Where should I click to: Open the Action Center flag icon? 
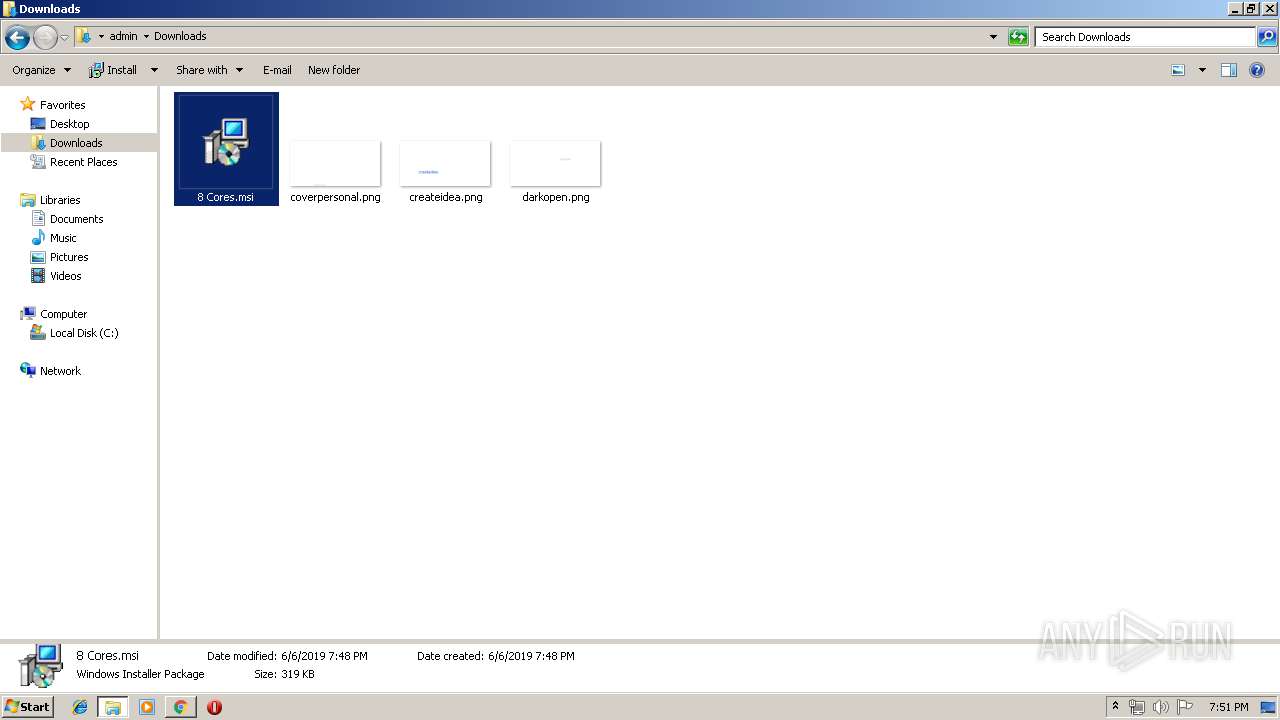click(x=1185, y=707)
